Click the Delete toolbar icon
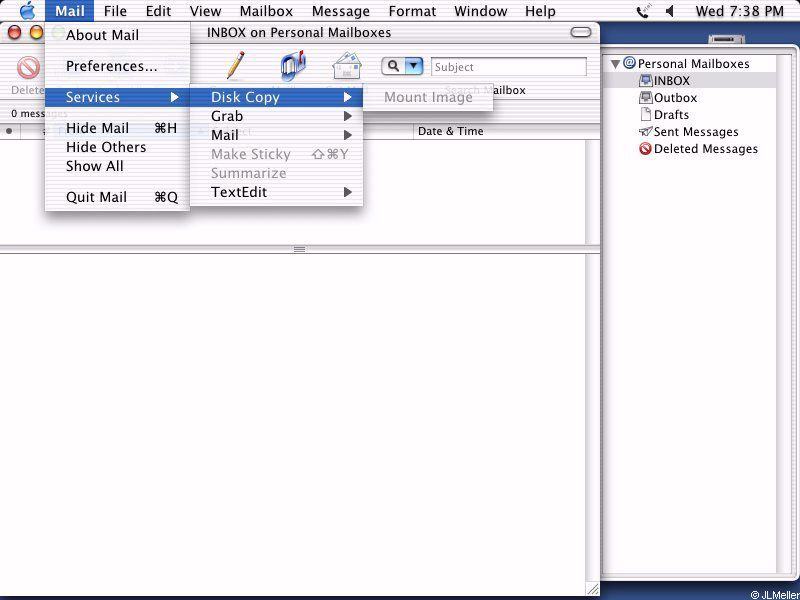The image size is (800, 600). 28,68
